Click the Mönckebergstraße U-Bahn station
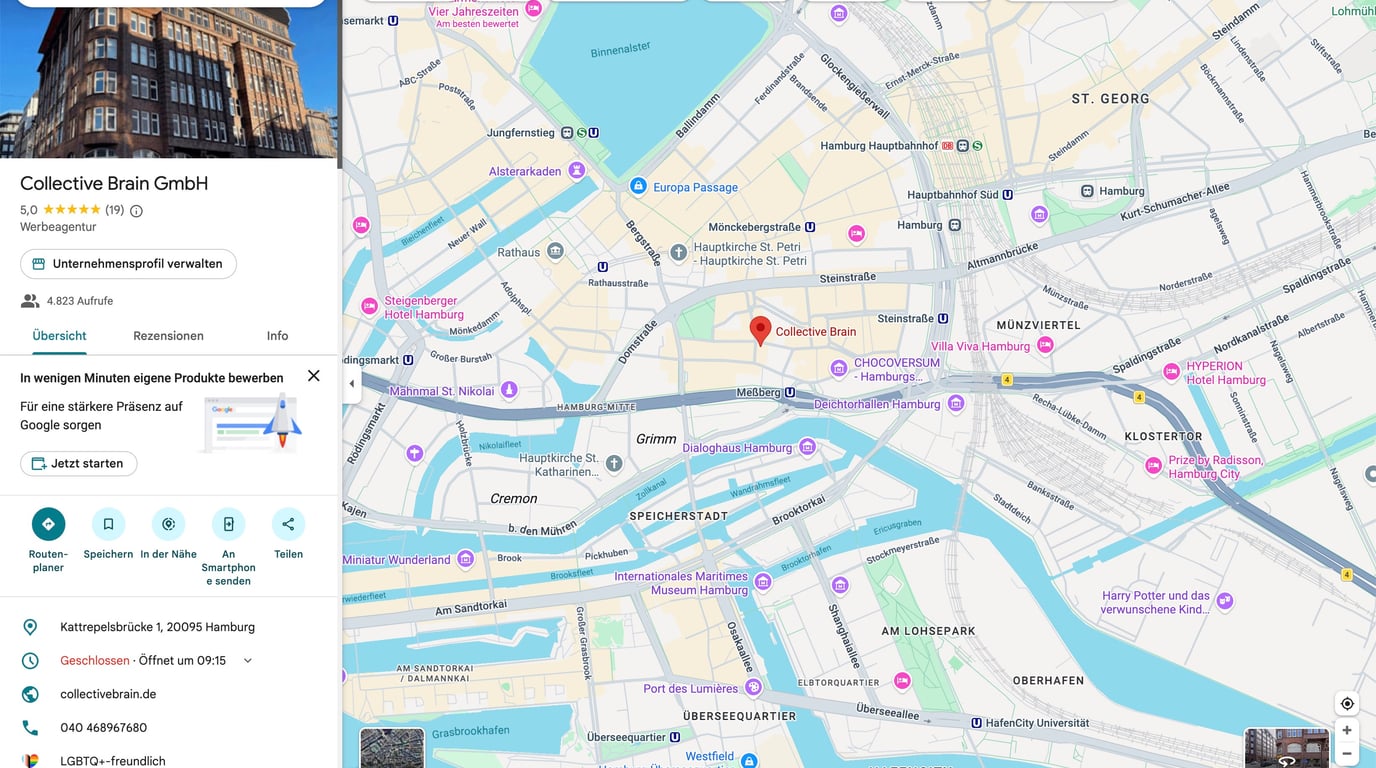This screenshot has width=1376, height=768. click(x=762, y=228)
